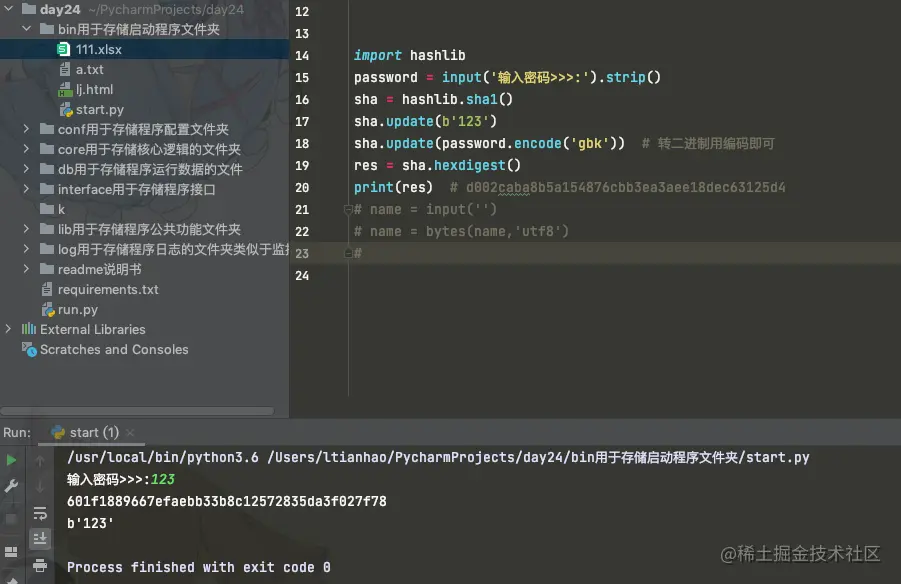Open run.py in the project tree
The image size is (901, 584).
click(x=78, y=309)
